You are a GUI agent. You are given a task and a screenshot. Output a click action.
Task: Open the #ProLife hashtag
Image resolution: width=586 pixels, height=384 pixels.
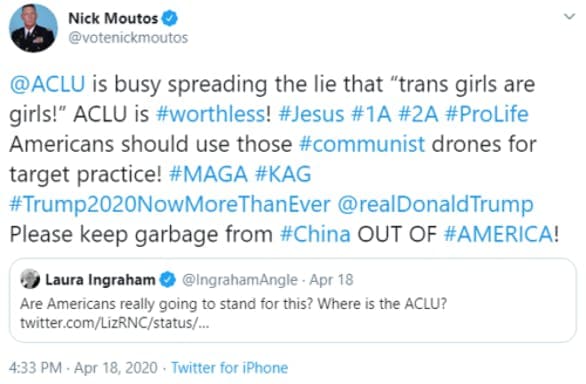coord(487,114)
